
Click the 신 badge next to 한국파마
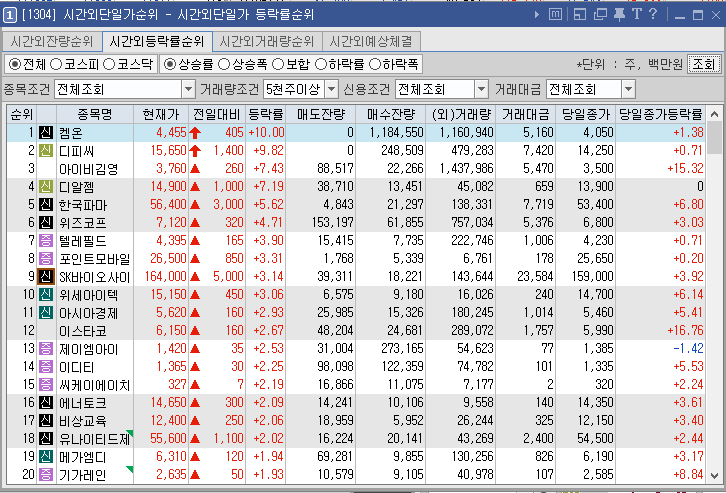pos(46,205)
